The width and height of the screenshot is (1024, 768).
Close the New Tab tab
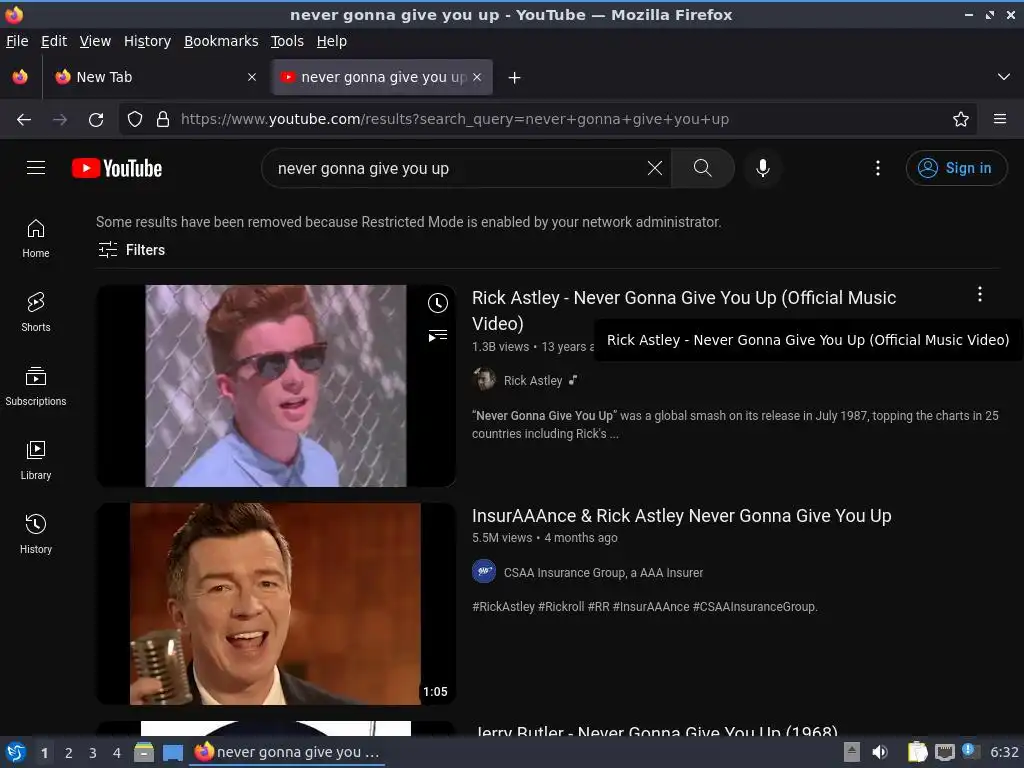(x=252, y=77)
